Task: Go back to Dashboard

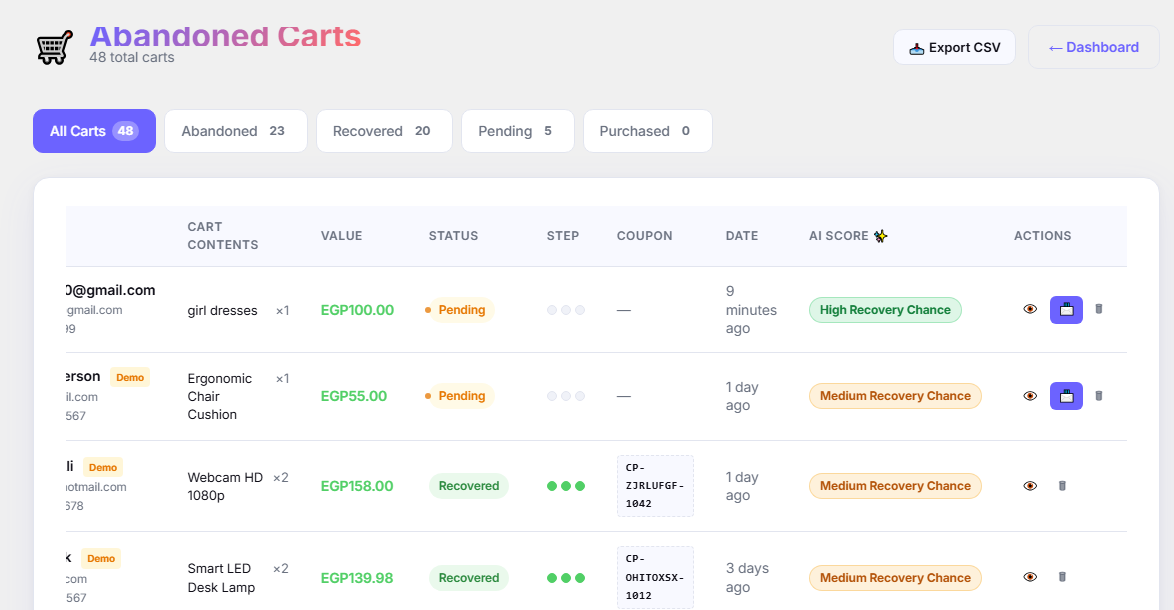Action: 1094,47
